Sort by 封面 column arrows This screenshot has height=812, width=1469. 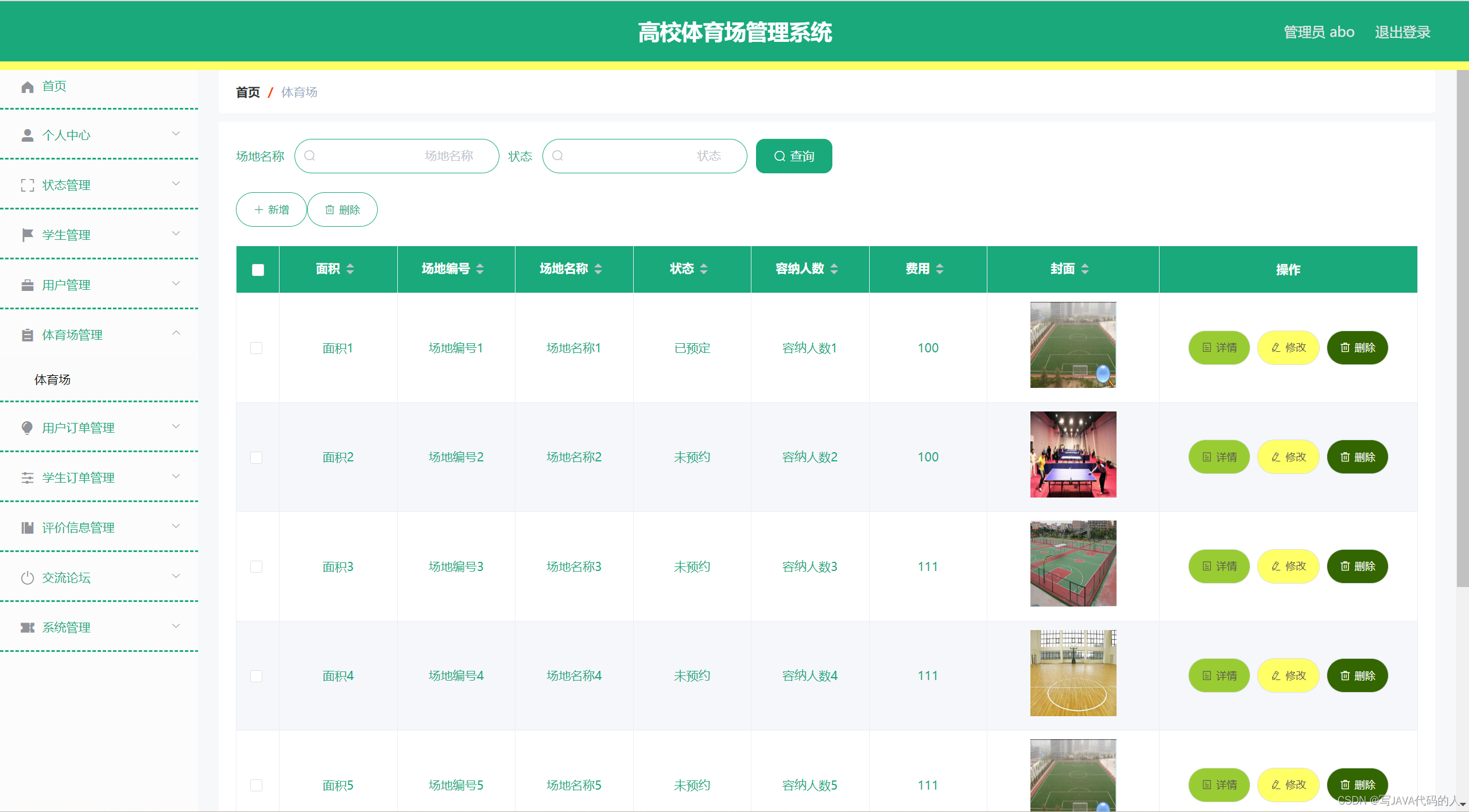tap(1085, 269)
